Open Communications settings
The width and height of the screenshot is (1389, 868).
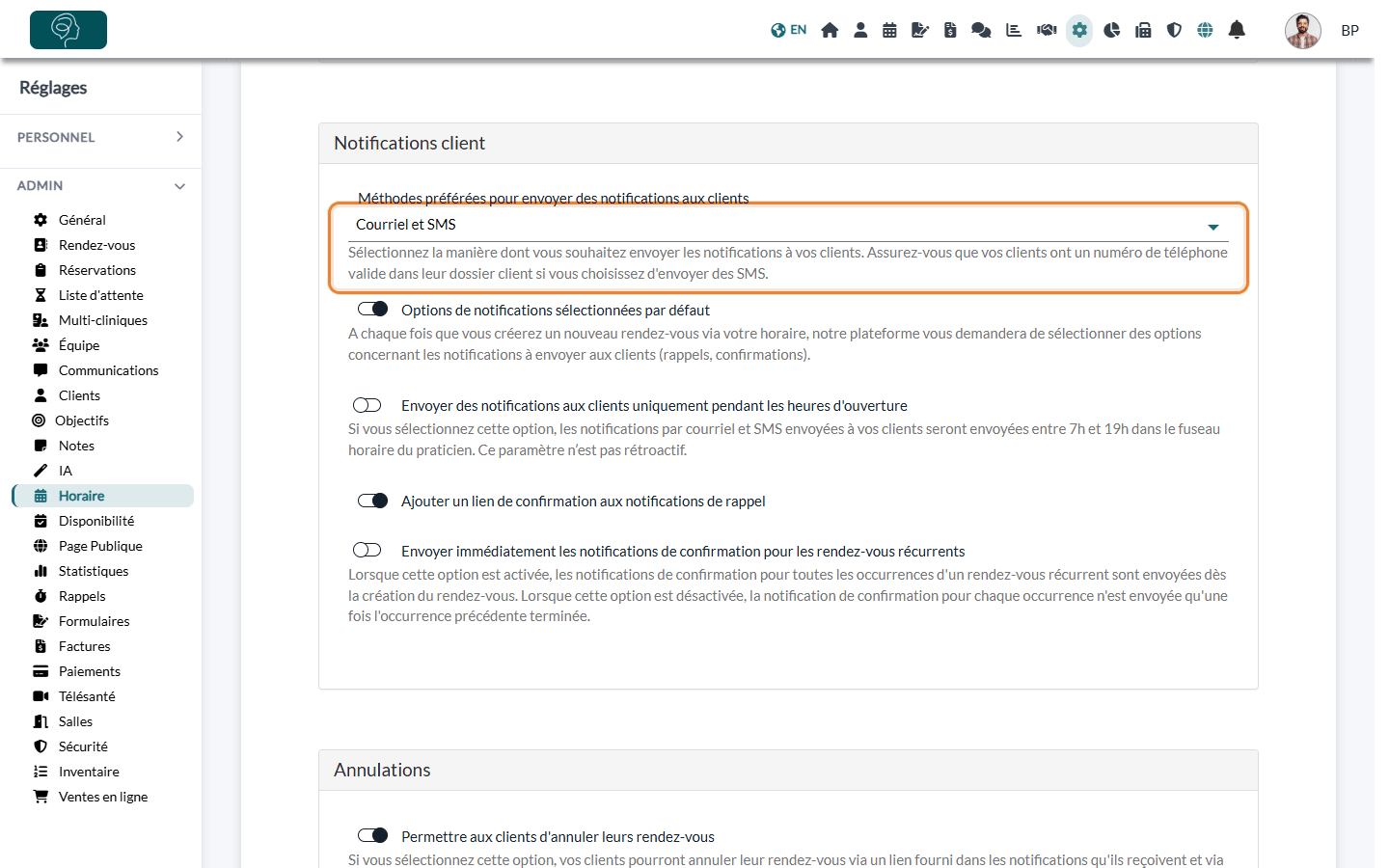pyautogui.click(x=108, y=370)
